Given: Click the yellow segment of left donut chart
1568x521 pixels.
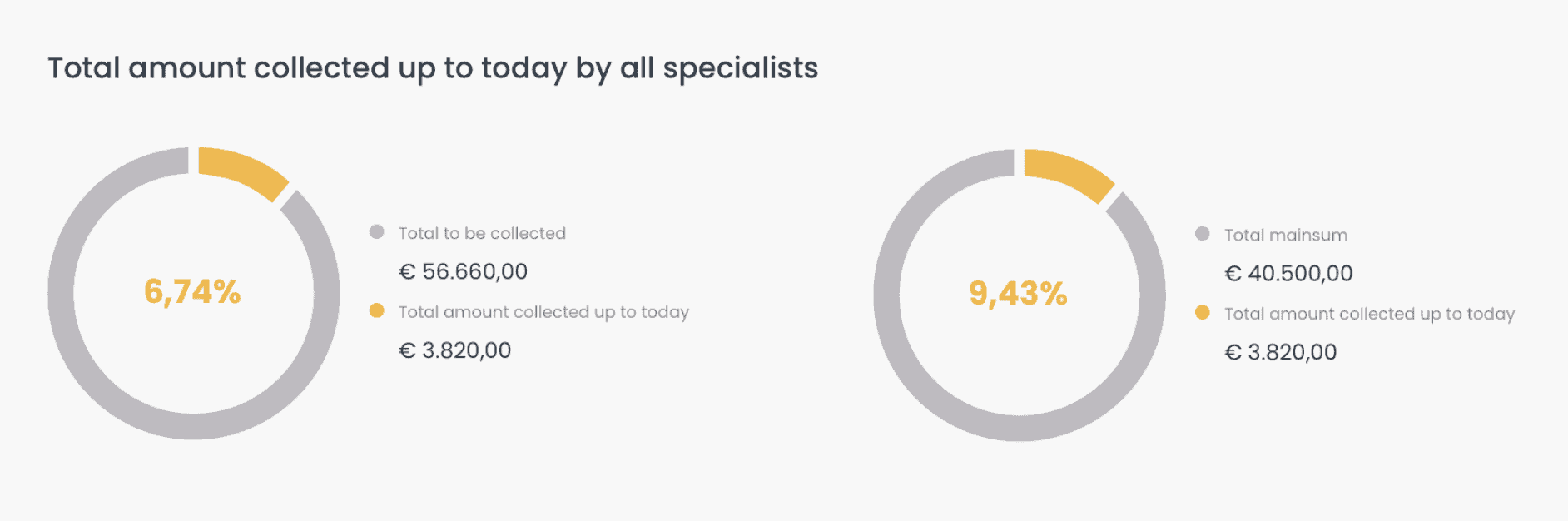Looking at the screenshot, I should point(243,171).
